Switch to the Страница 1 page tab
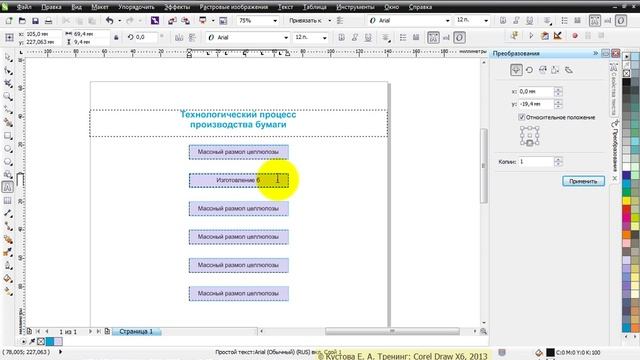This screenshot has height=360, width=640. tap(136, 331)
